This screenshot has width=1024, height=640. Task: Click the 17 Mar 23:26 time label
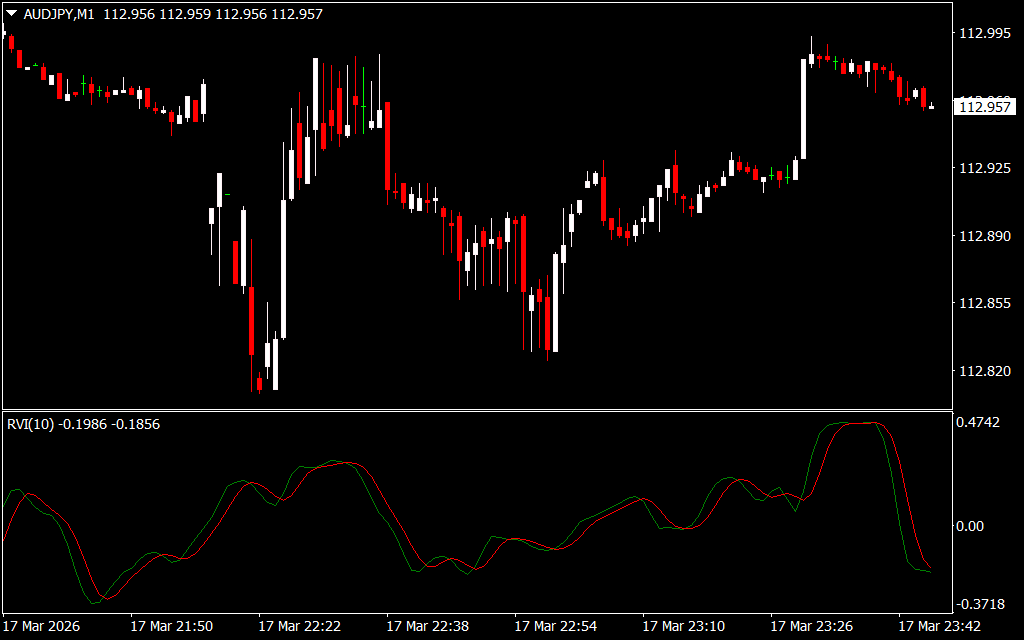click(811, 626)
